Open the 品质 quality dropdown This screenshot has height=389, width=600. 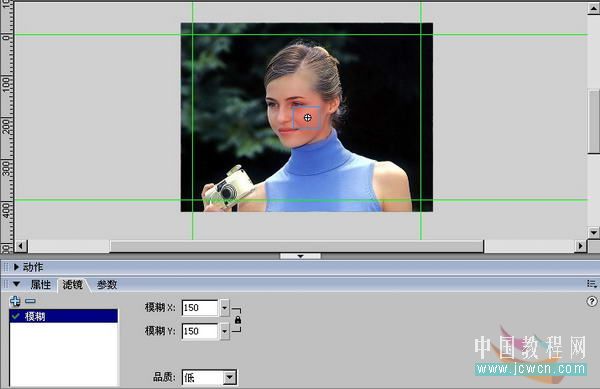(x=230, y=378)
